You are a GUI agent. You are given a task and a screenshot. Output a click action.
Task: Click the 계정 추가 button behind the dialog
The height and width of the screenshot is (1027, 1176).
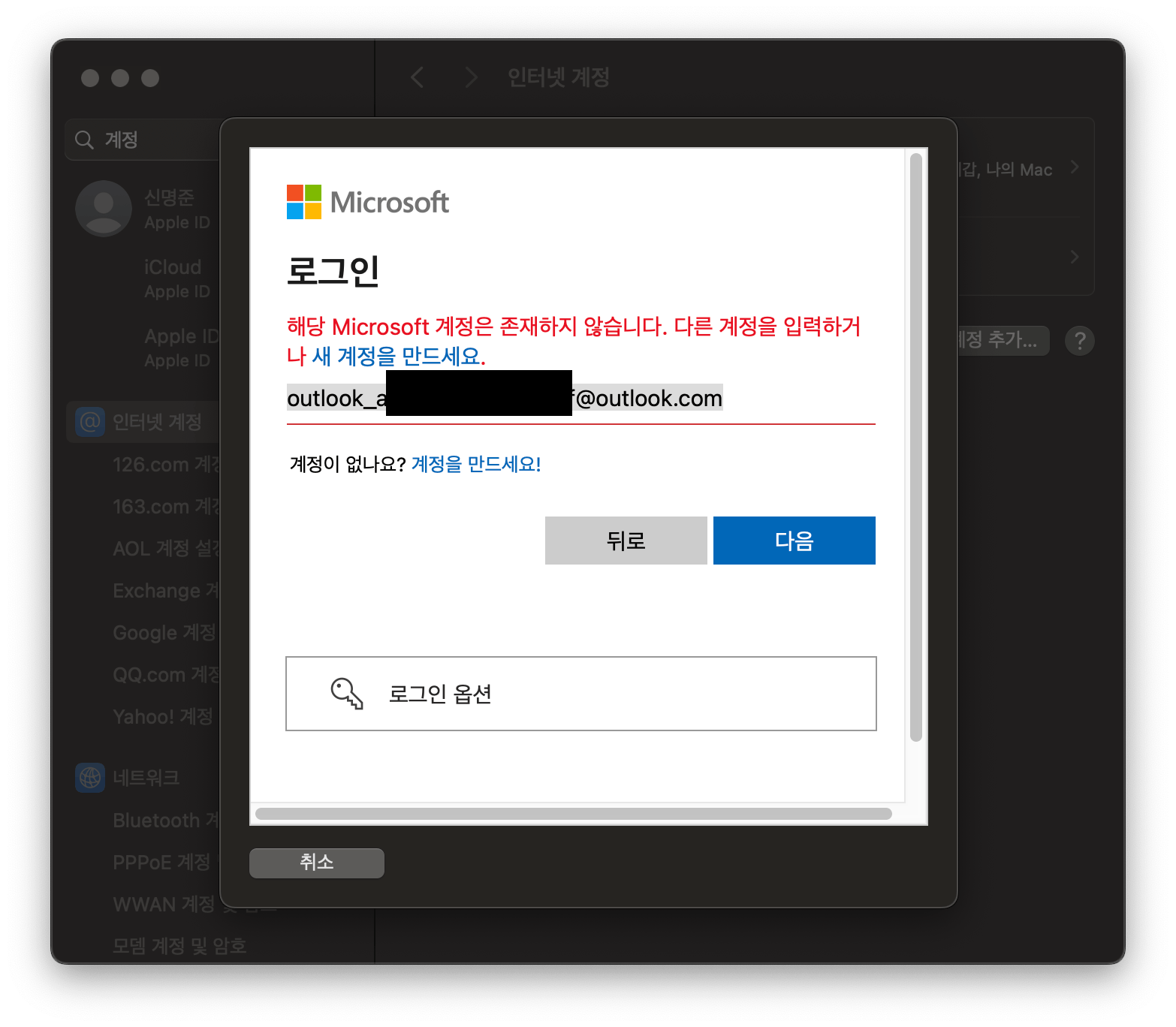(1003, 341)
